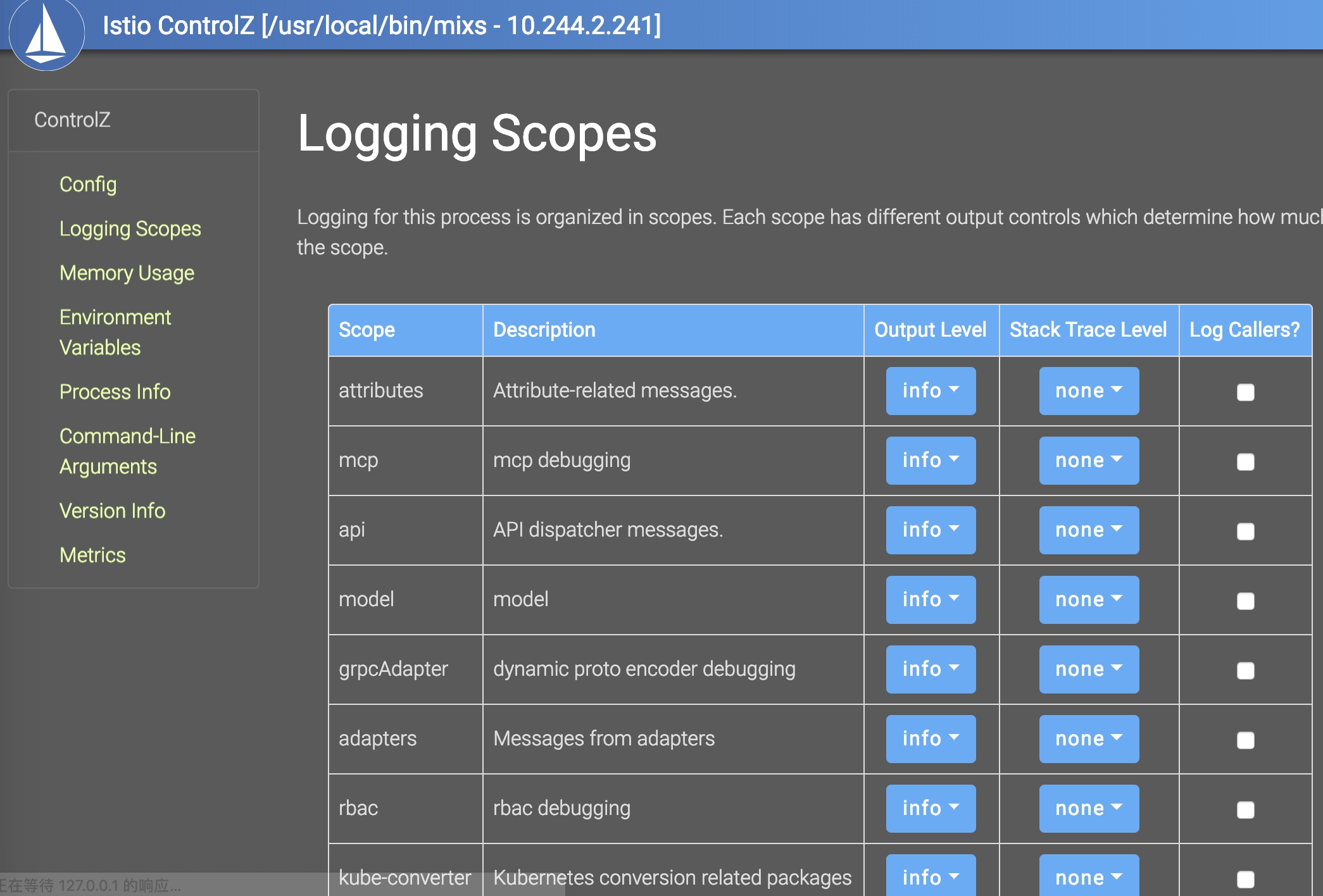Open stack trace level dropdown for model

tap(1089, 600)
